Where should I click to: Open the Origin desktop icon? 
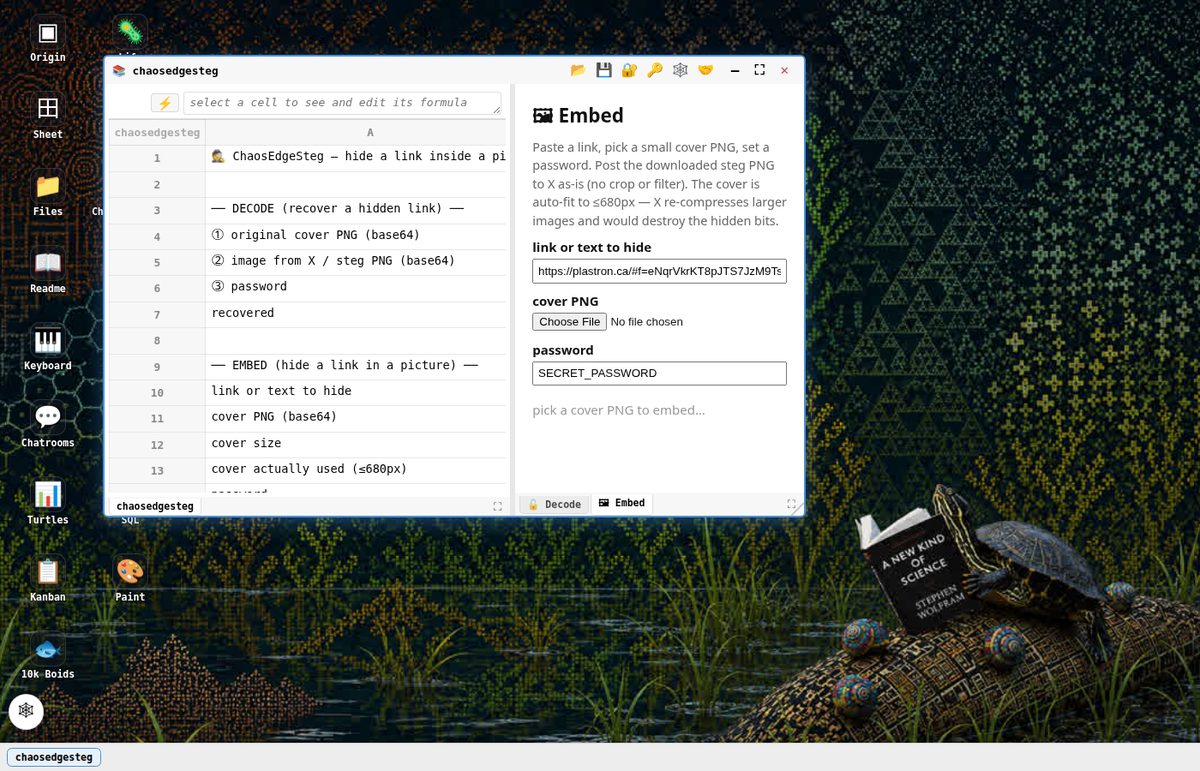coord(47,41)
